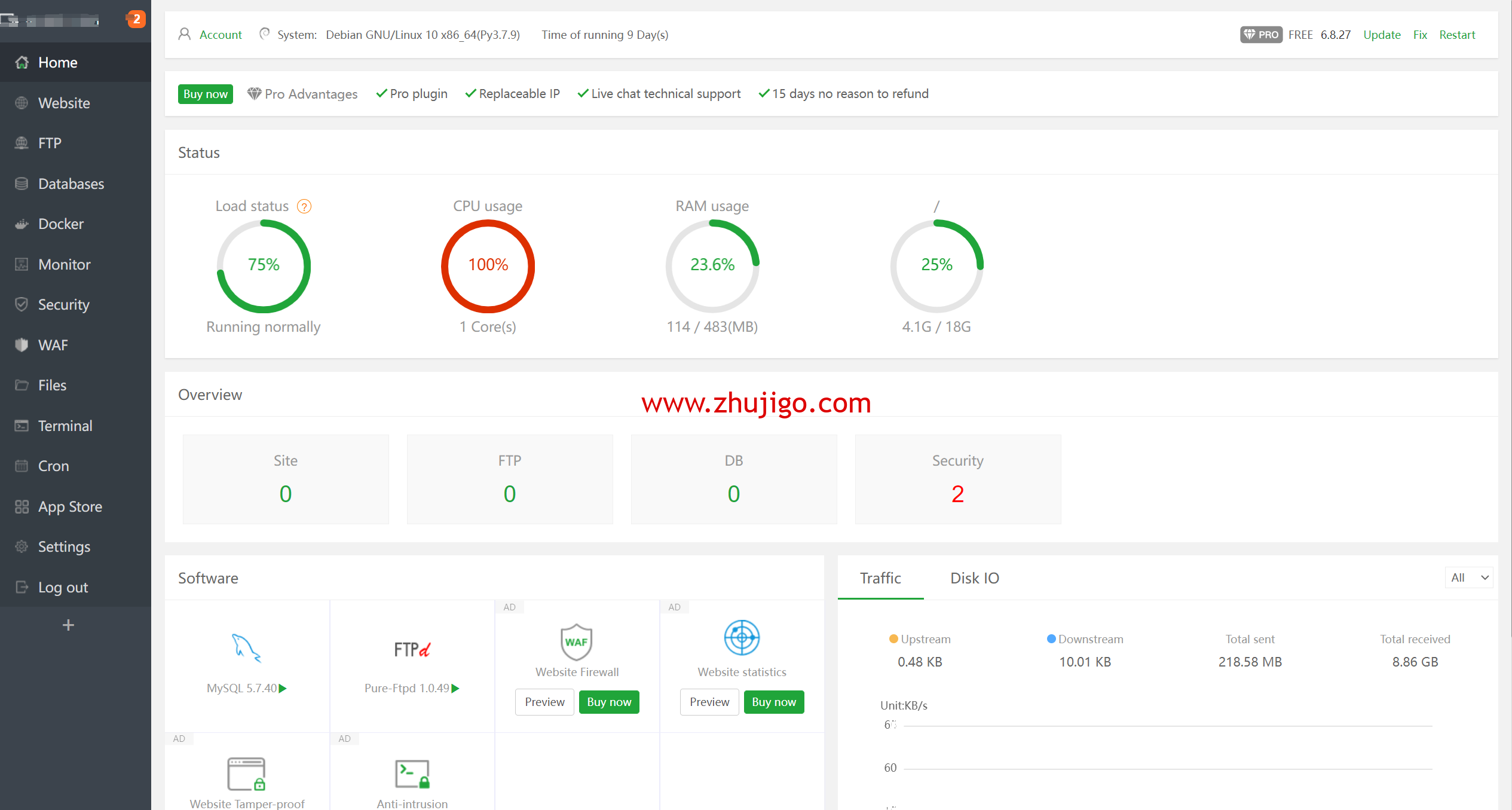Click the orange notification badge showing 2
Viewport: 1512px width, 810px height.
coord(136,19)
